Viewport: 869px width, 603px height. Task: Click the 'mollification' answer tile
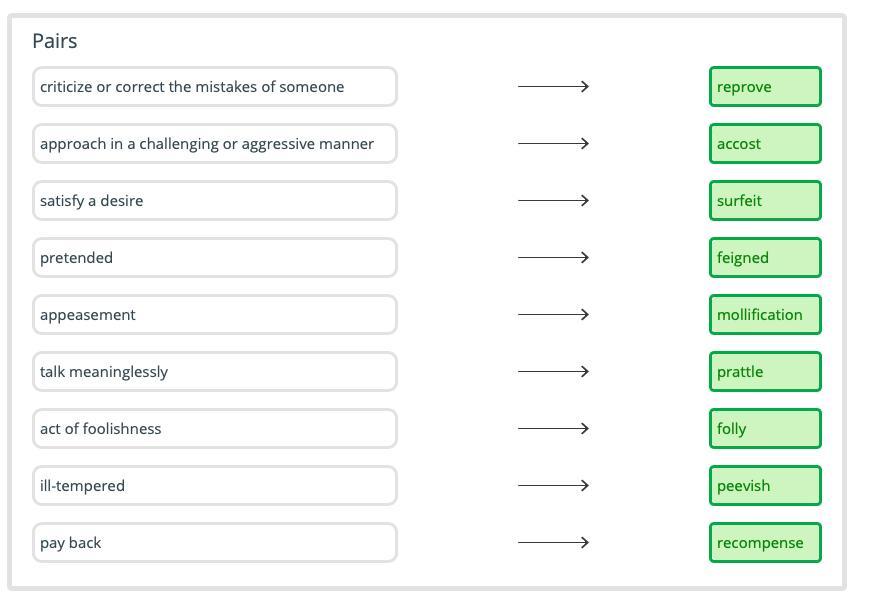click(765, 315)
